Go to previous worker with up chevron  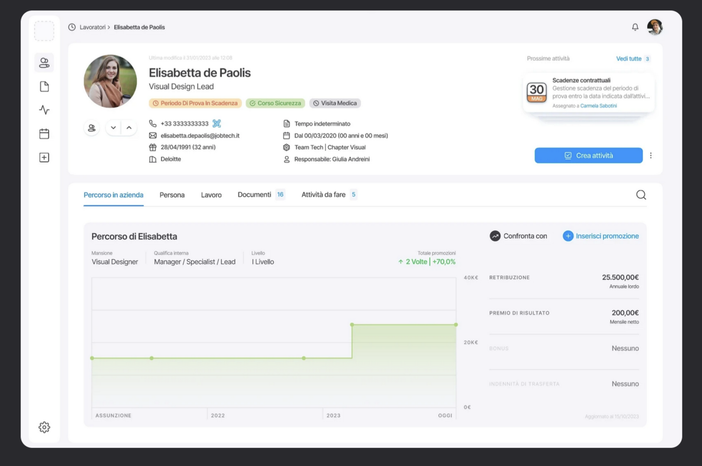click(x=129, y=128)
